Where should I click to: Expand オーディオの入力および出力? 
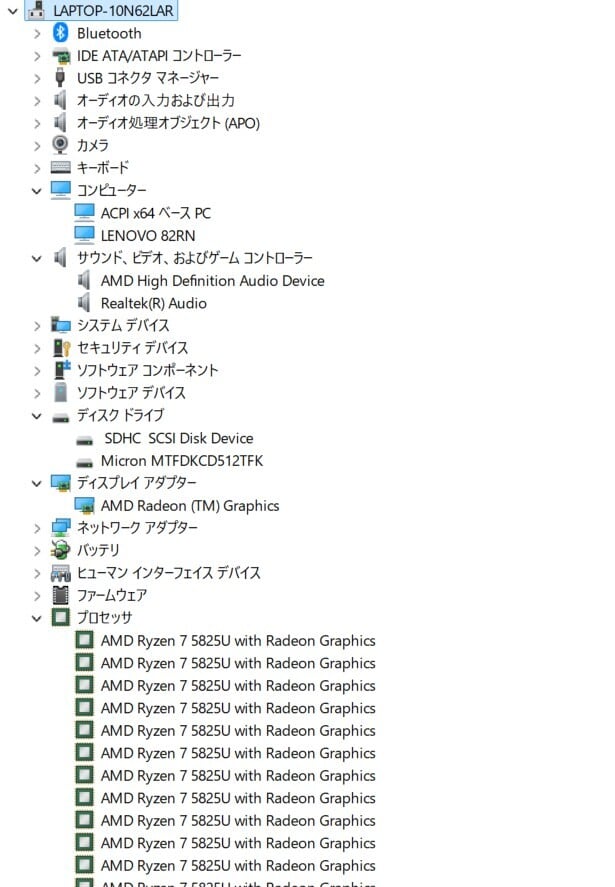[x=37, y=101]
